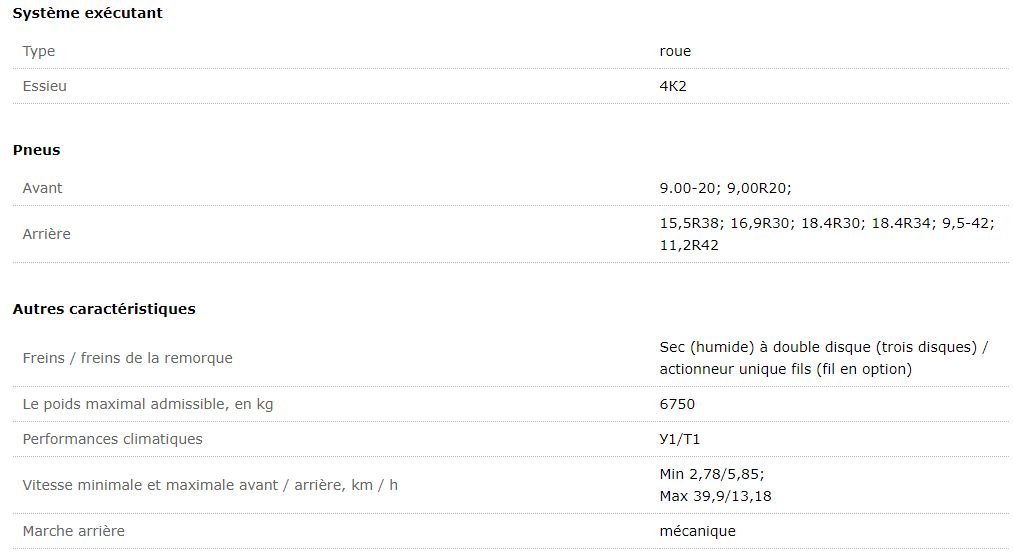Click the 'Système exécutant' section heading
The image size is (1013, 553).
(x=87, y=13)
